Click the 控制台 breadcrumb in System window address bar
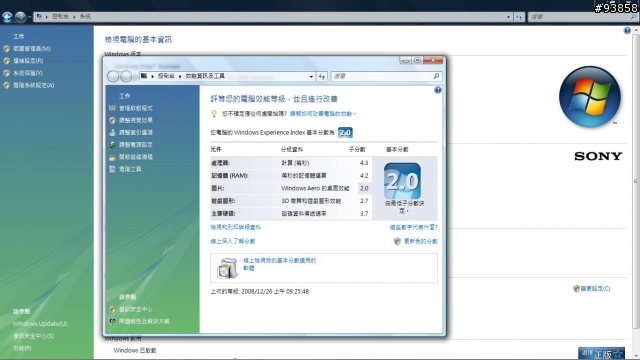 tap(60, 17)
